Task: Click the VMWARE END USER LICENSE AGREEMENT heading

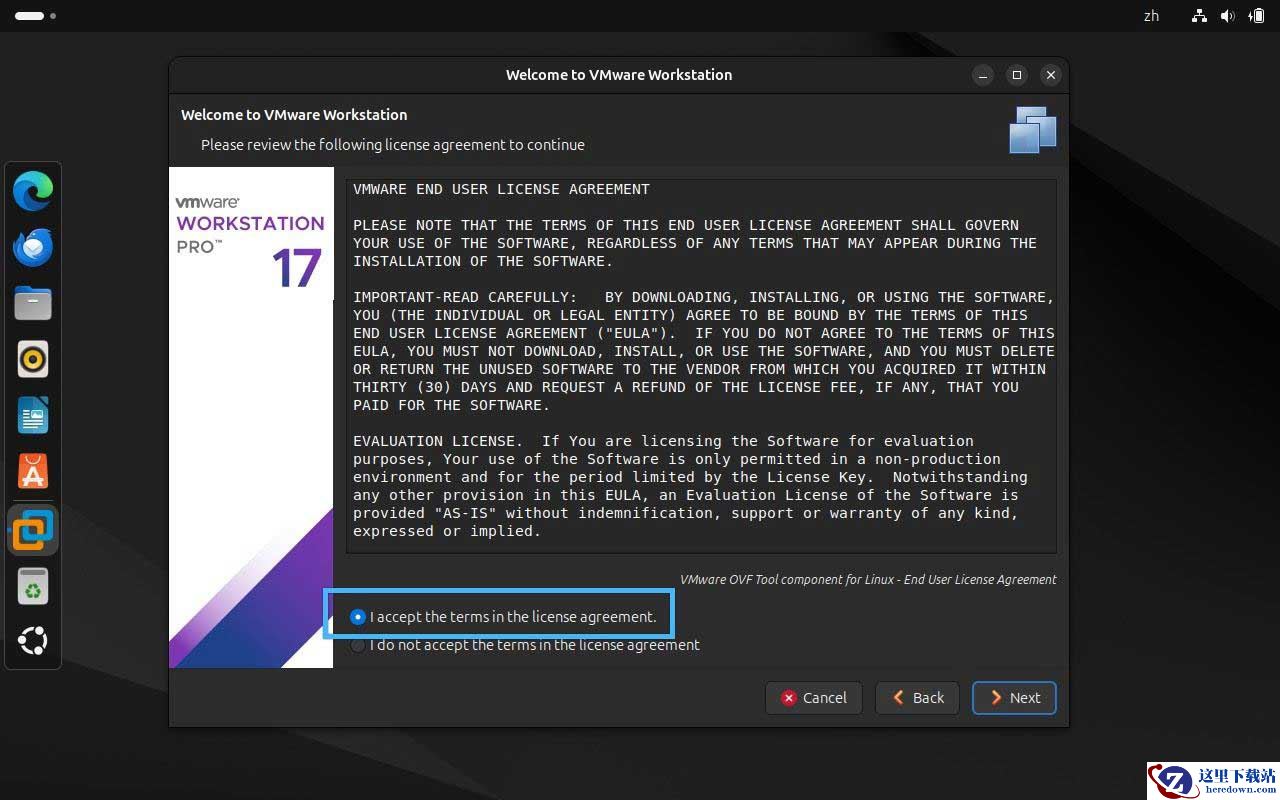Action: (501, 189)
